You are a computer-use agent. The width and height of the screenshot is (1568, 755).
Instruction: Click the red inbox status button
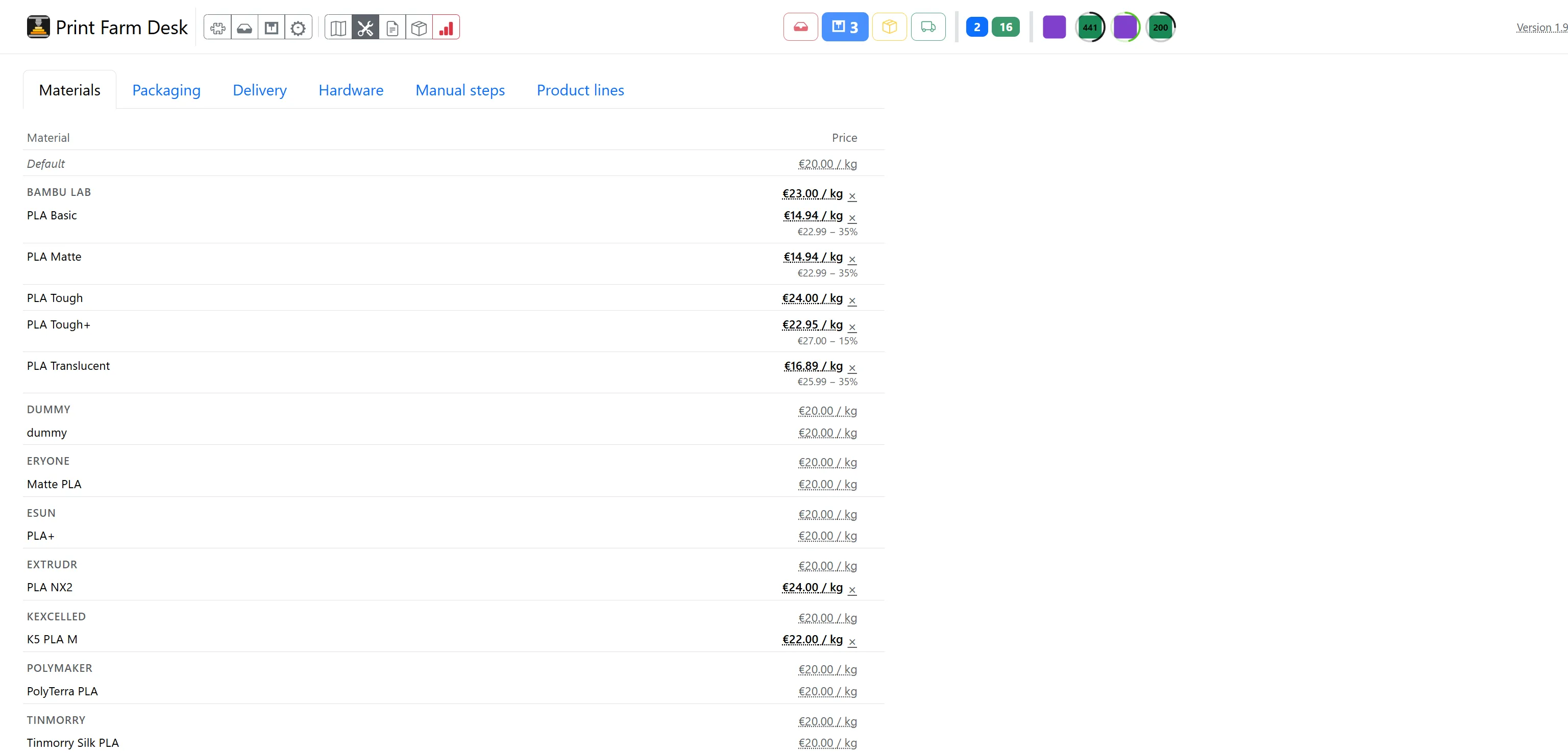tap(800, 27)
